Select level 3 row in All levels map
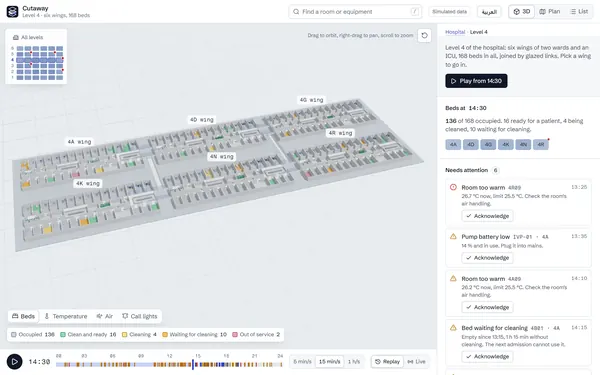 pos(37,66)
